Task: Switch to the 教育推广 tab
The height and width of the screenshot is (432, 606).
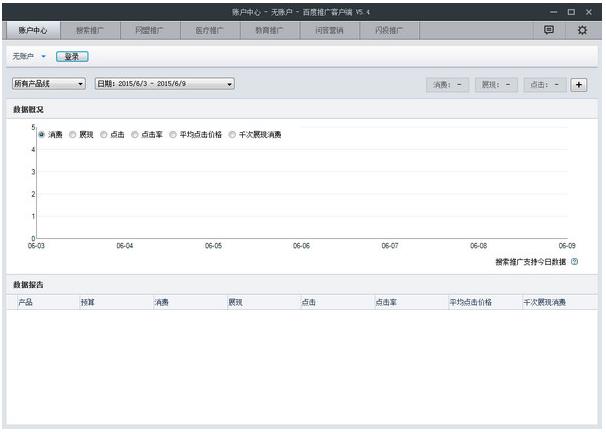Action: 270,30
